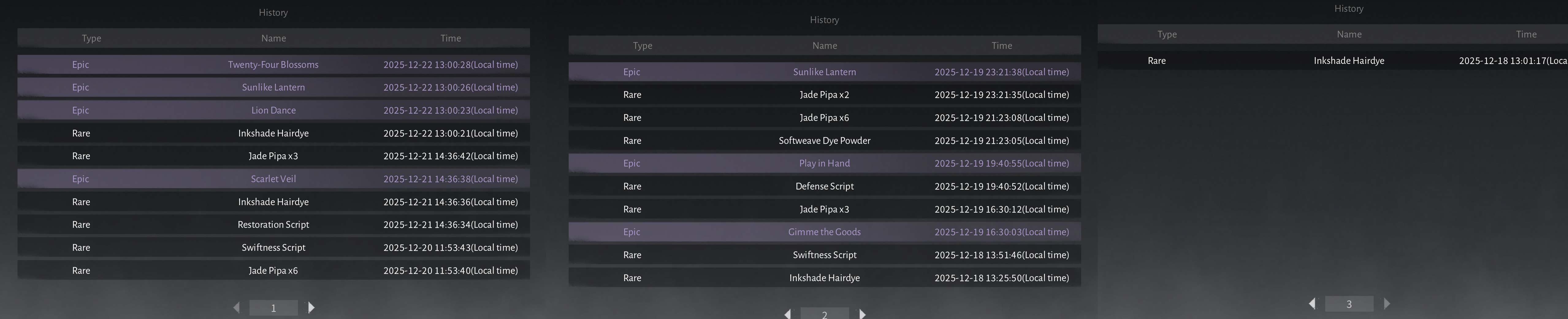Click the Rare type in Defense Script row
The width and height of the screenshot is (1568, 319).
(632, 186)
